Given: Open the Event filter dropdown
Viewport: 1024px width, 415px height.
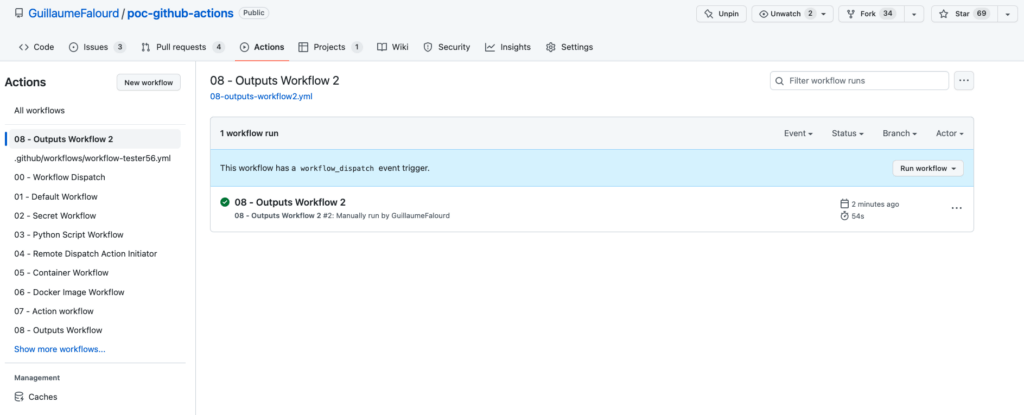Looking at the screenshot, I should (x=798, y=133).
